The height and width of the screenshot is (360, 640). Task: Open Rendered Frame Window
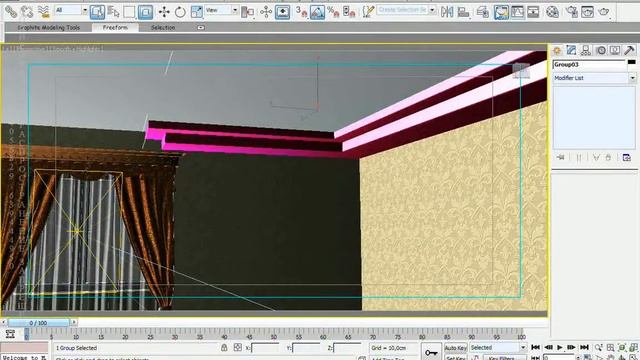click(587, 12)
